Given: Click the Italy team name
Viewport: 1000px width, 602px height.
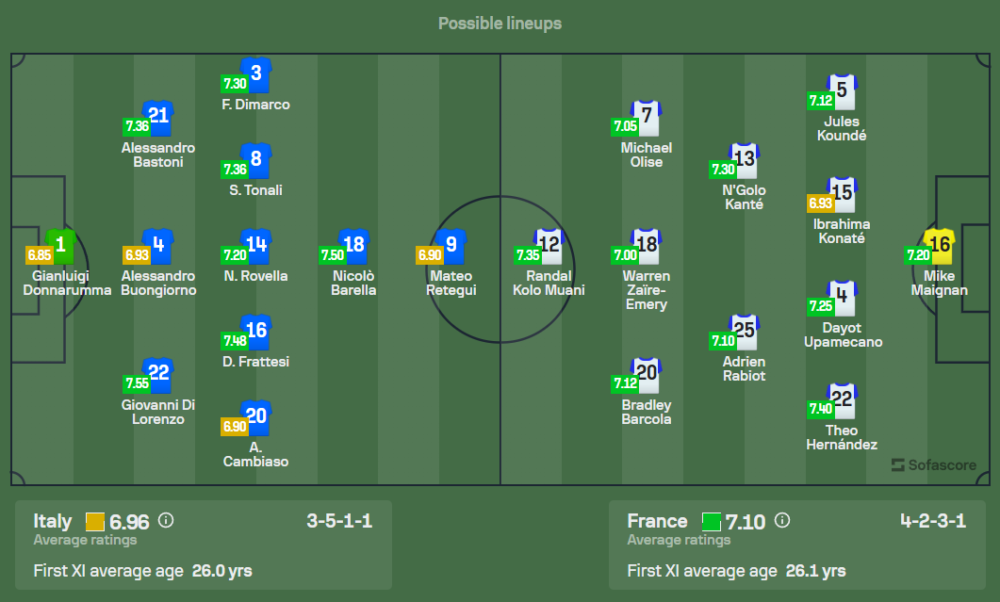Looking at the screenshot, I should (x=53, y=521).
